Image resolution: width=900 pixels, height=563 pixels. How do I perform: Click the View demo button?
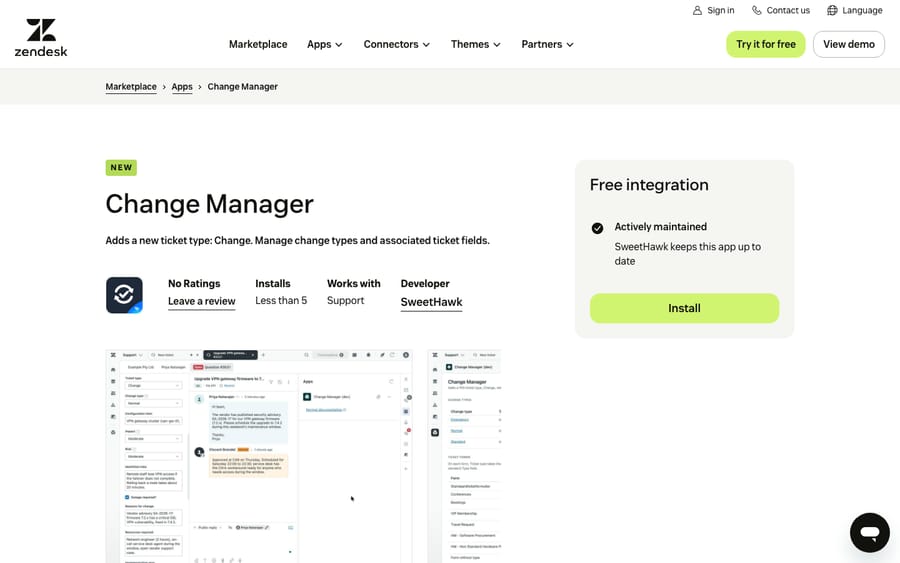[x=849, y=44]
